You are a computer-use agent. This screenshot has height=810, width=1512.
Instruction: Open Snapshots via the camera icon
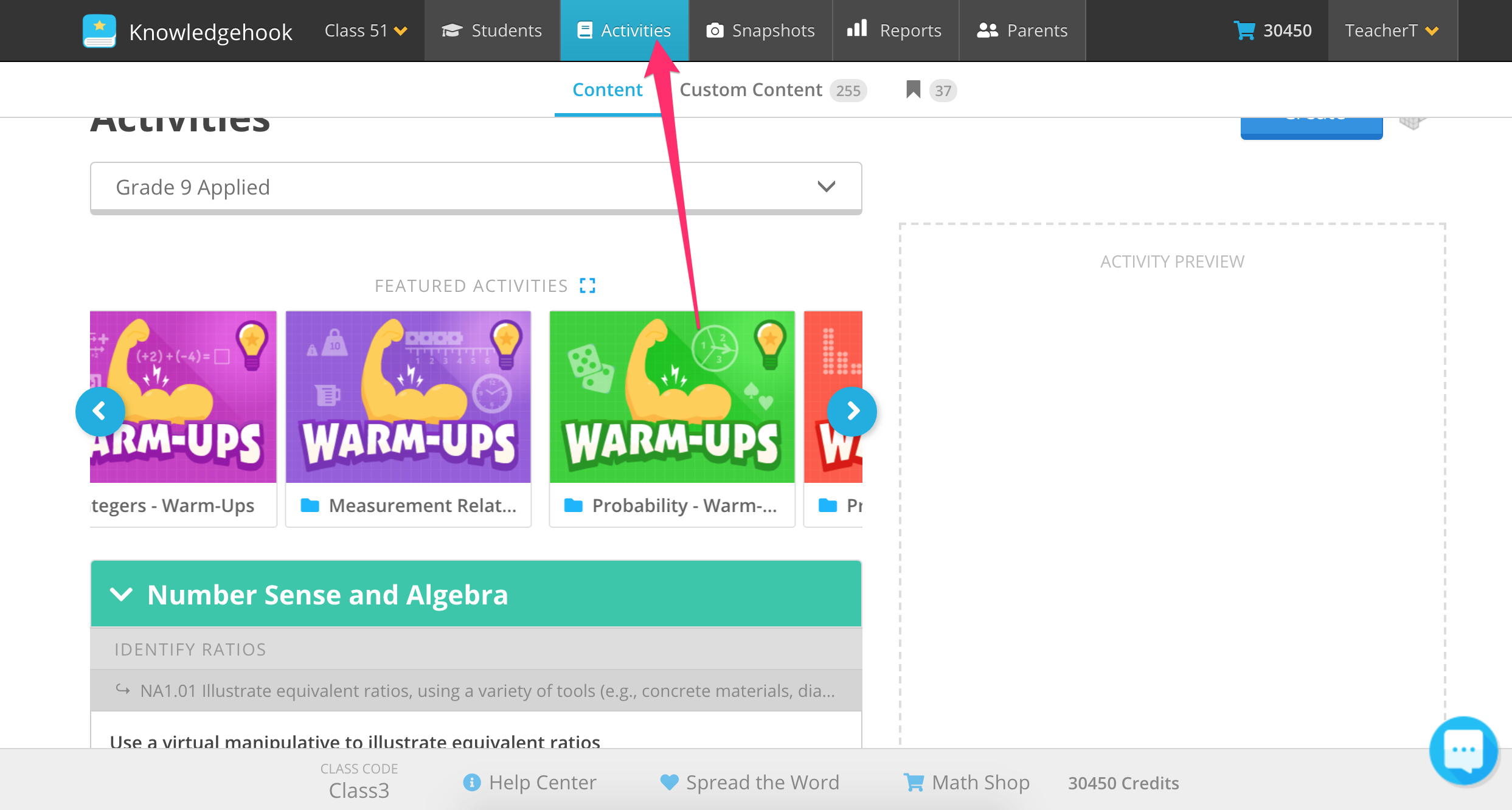(x=715, y=29)
